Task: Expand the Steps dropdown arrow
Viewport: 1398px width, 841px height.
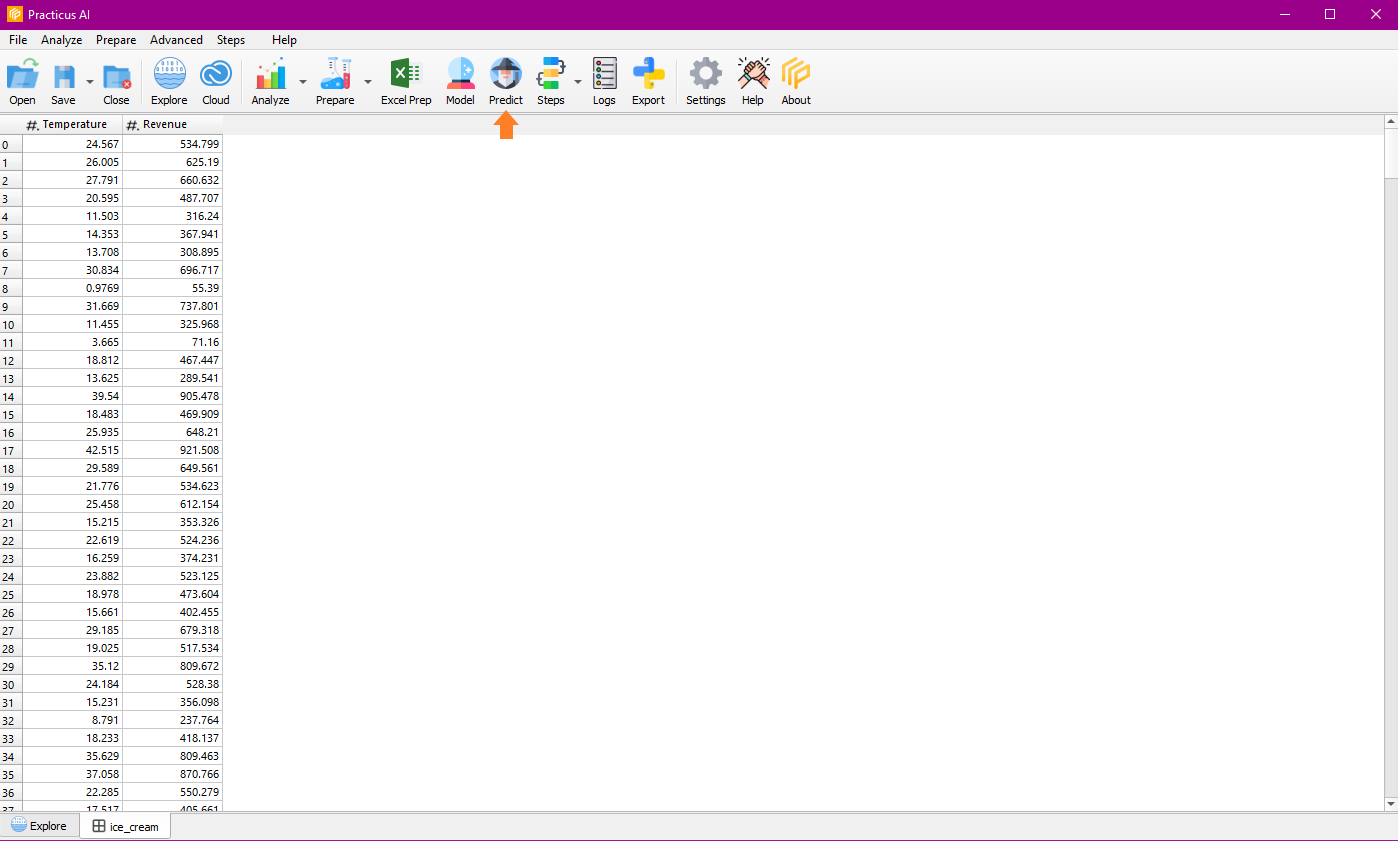Action: pyautogui.click(x=578, y=82)
